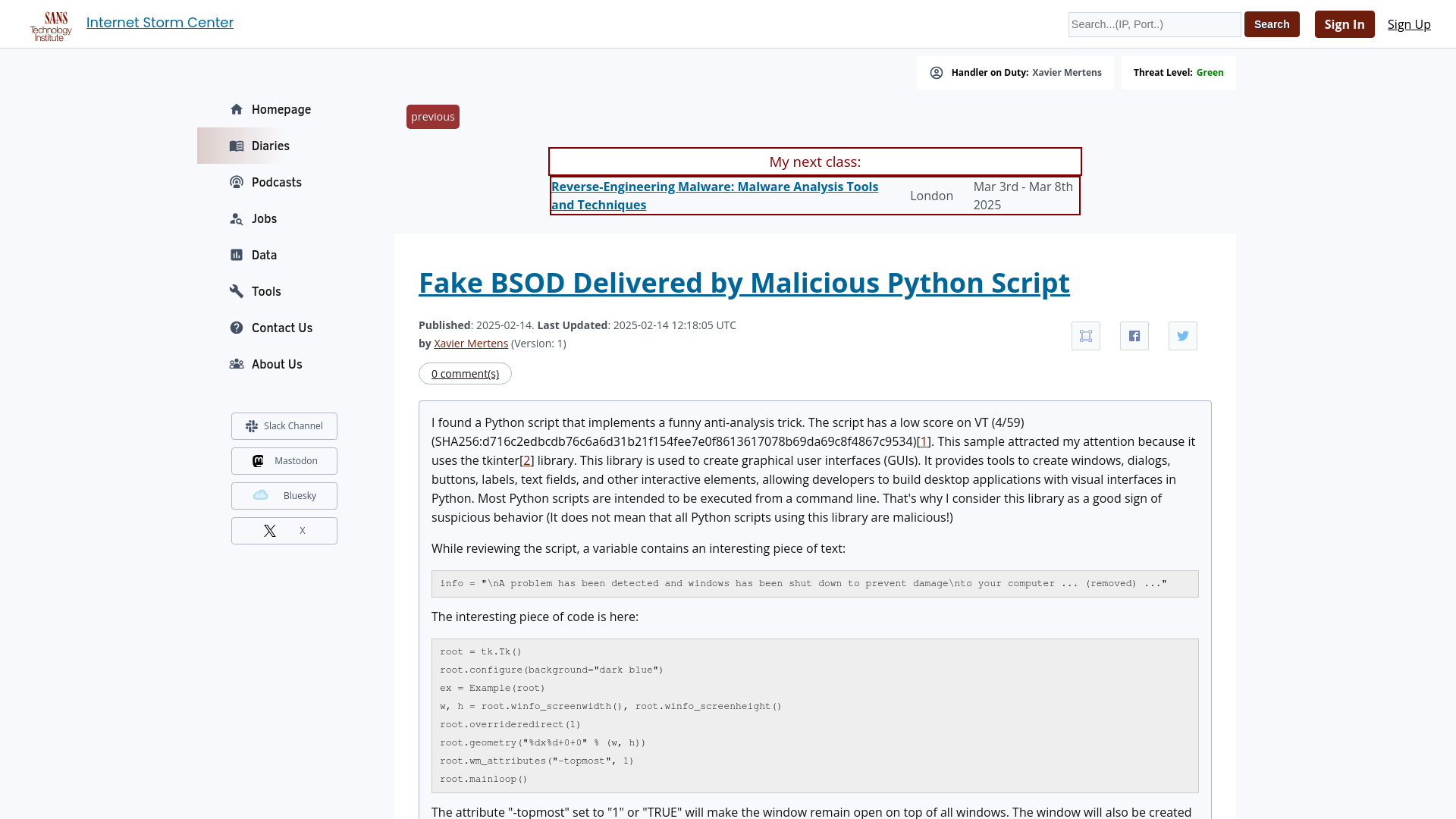View the 0 comment(s) link
This screenshot has height=819, width=1456.
click(465, 374)
